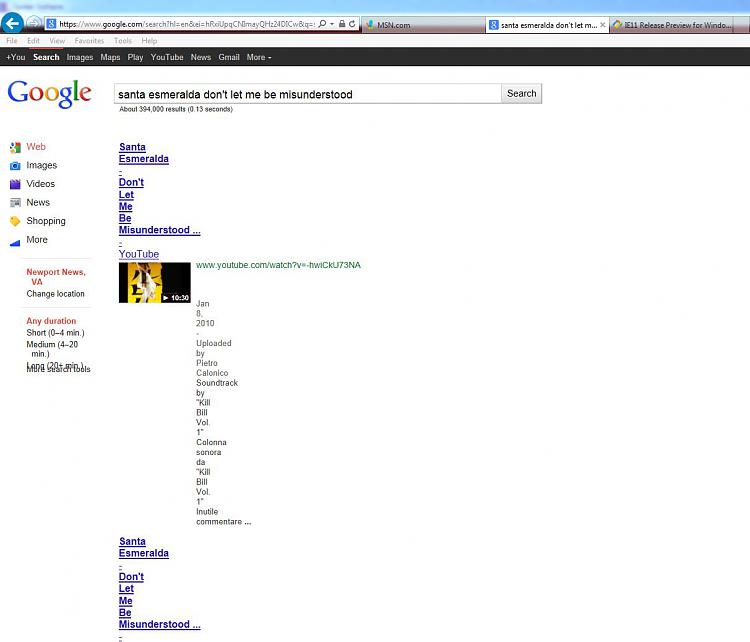Click the page favicon on the active tab

coord(494,25)
